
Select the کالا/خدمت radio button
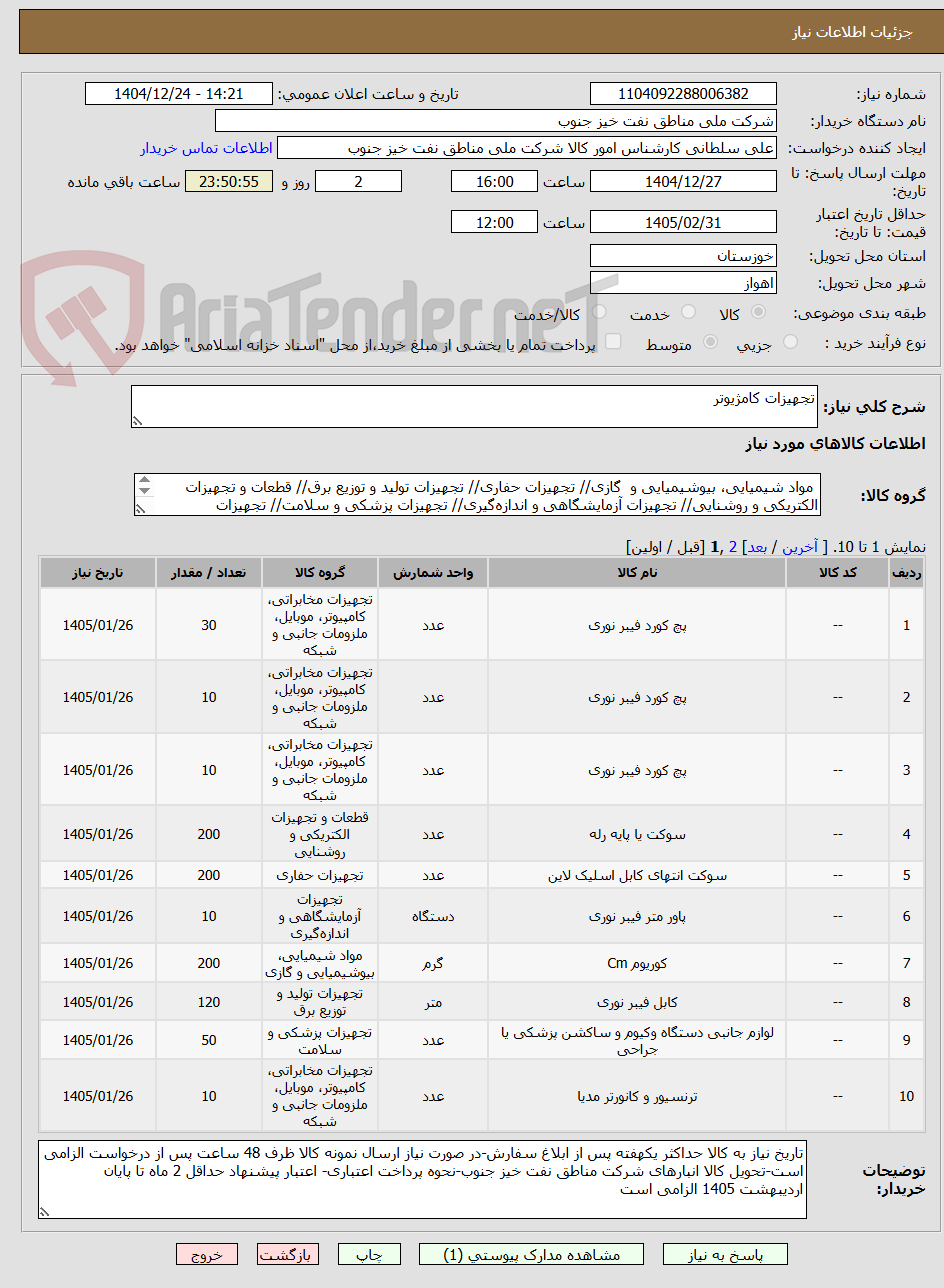coord(599,313)
